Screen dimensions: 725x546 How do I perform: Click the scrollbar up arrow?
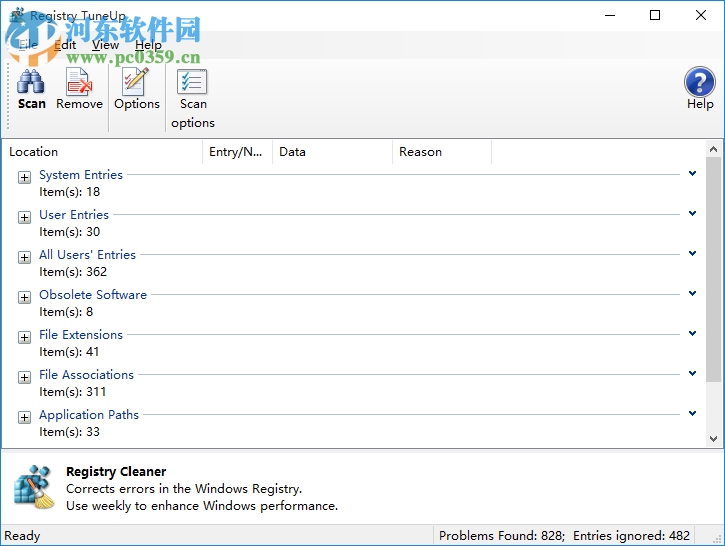click(713, 149)
